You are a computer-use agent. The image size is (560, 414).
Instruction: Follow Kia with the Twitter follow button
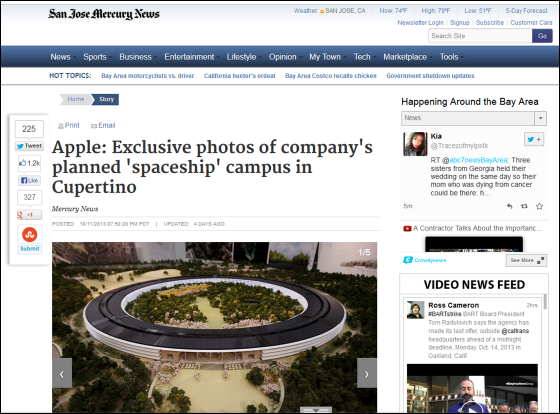pos(534,139)
